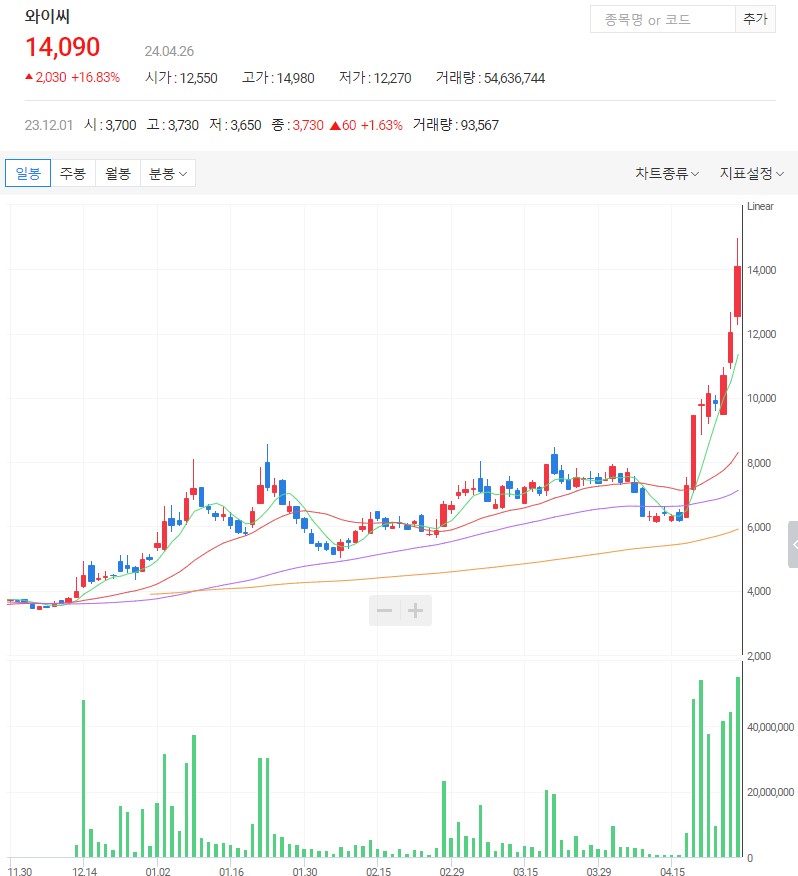
Task: Open the 지표설정 indicator settings dropdown
Action: (x=751, y=173)
